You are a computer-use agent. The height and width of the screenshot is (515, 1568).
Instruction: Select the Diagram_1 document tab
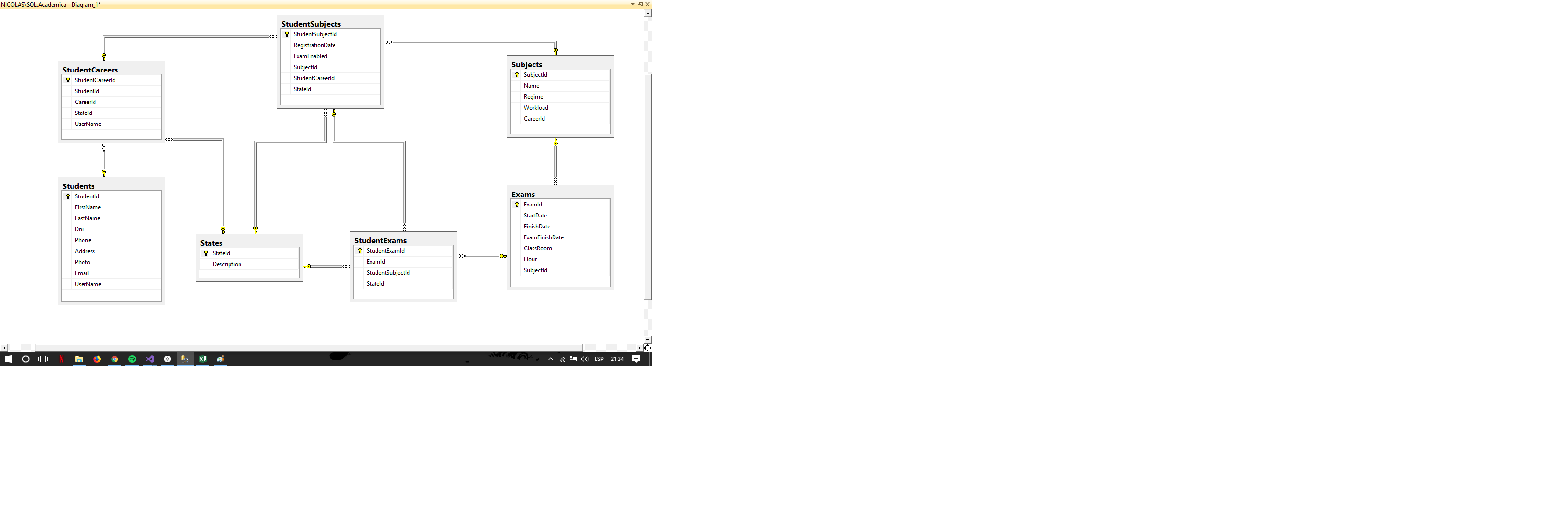tap(51, 4)
